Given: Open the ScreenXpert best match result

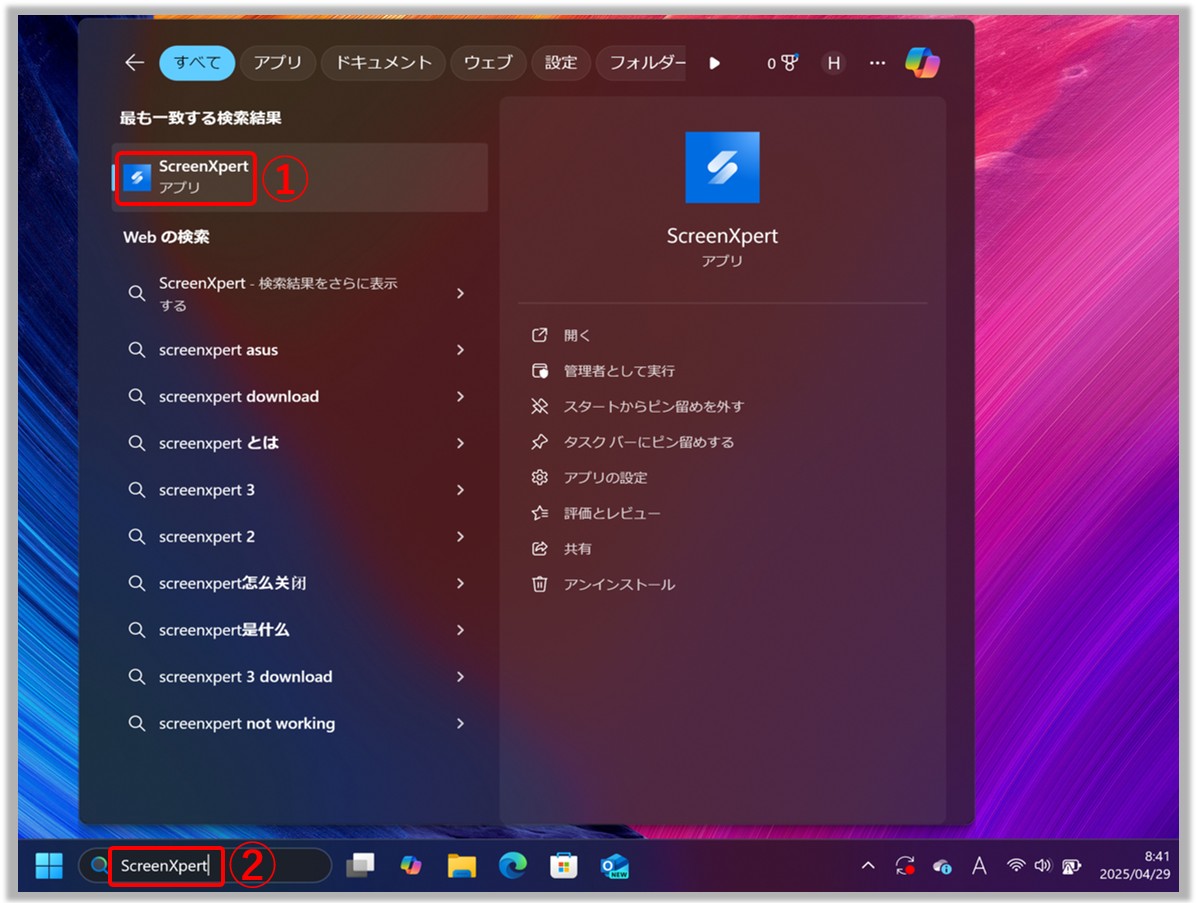Looking at the screenshot, I should (x=300, y=177).
